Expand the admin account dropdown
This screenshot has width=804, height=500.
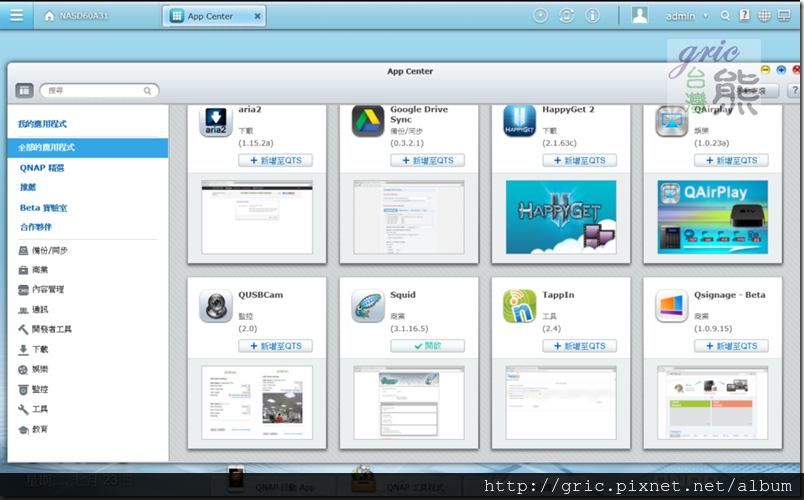point(705,16)
